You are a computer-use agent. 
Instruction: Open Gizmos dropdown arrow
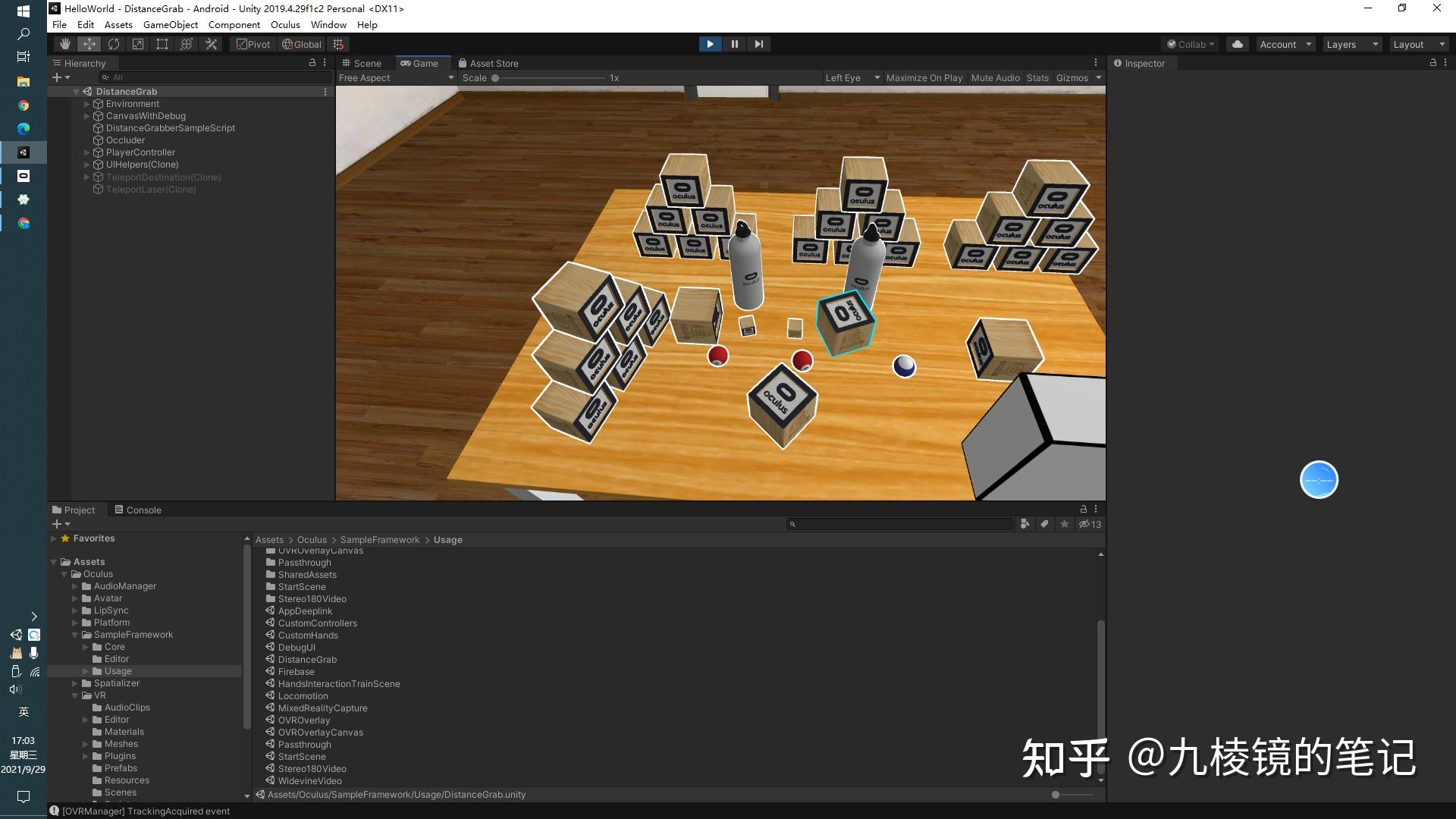(1098, 77)
